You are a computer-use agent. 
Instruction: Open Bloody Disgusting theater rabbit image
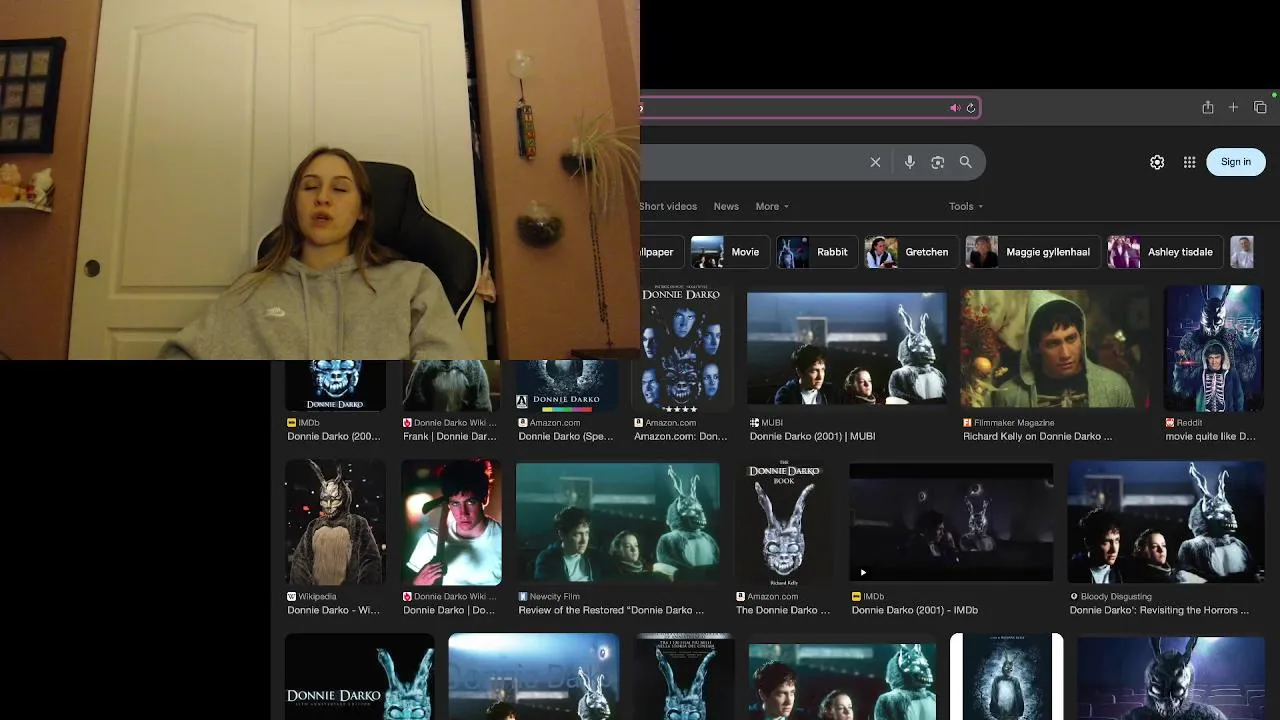1166,522
